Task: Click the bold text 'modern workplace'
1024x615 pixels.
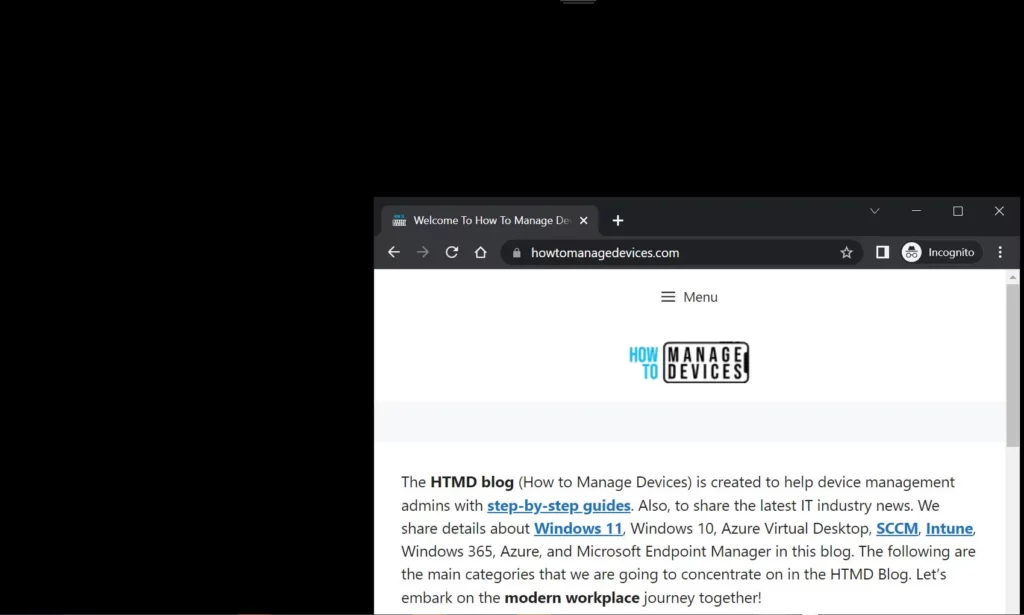Action: 572,597
